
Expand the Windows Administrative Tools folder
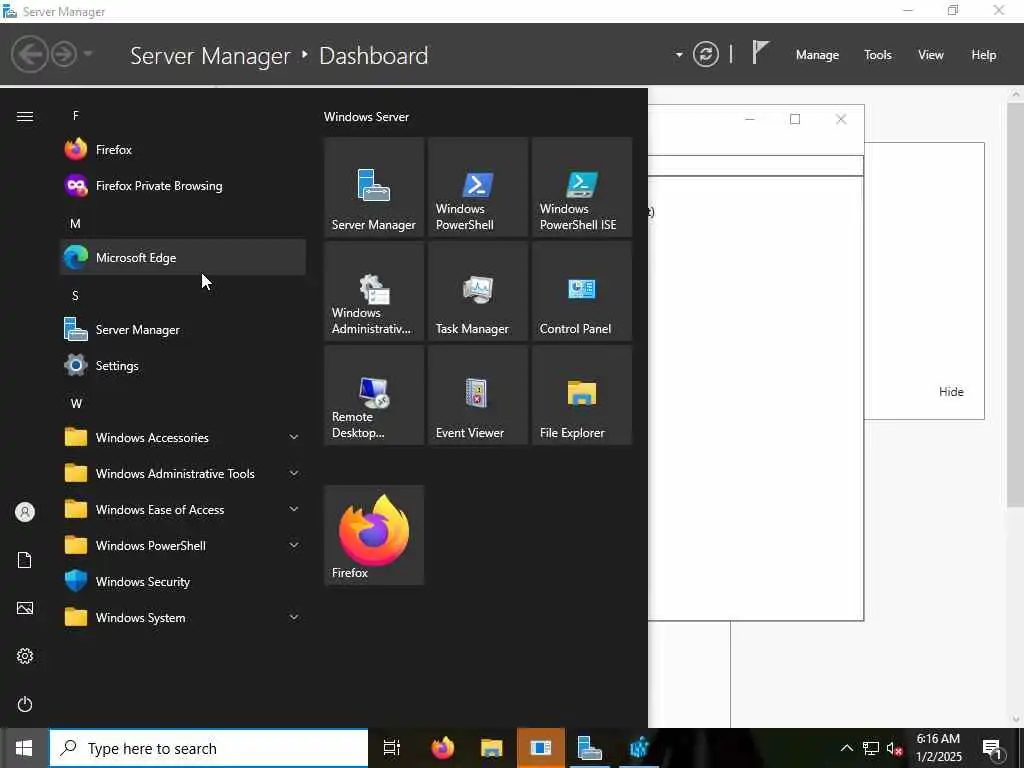tap(183, 473)
